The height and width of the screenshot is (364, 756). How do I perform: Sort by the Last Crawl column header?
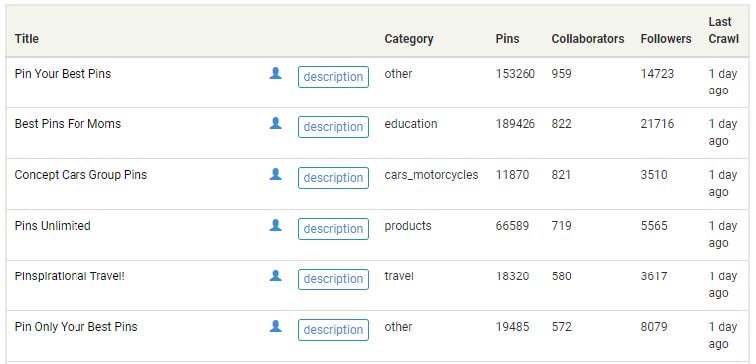(x=723, y=30)
